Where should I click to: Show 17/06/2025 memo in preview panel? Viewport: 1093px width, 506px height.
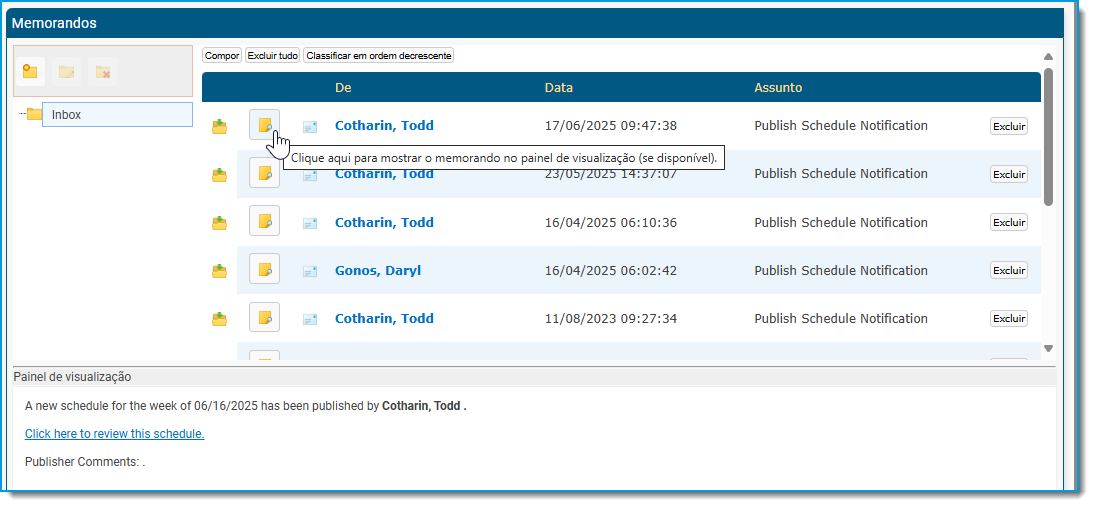264,125
